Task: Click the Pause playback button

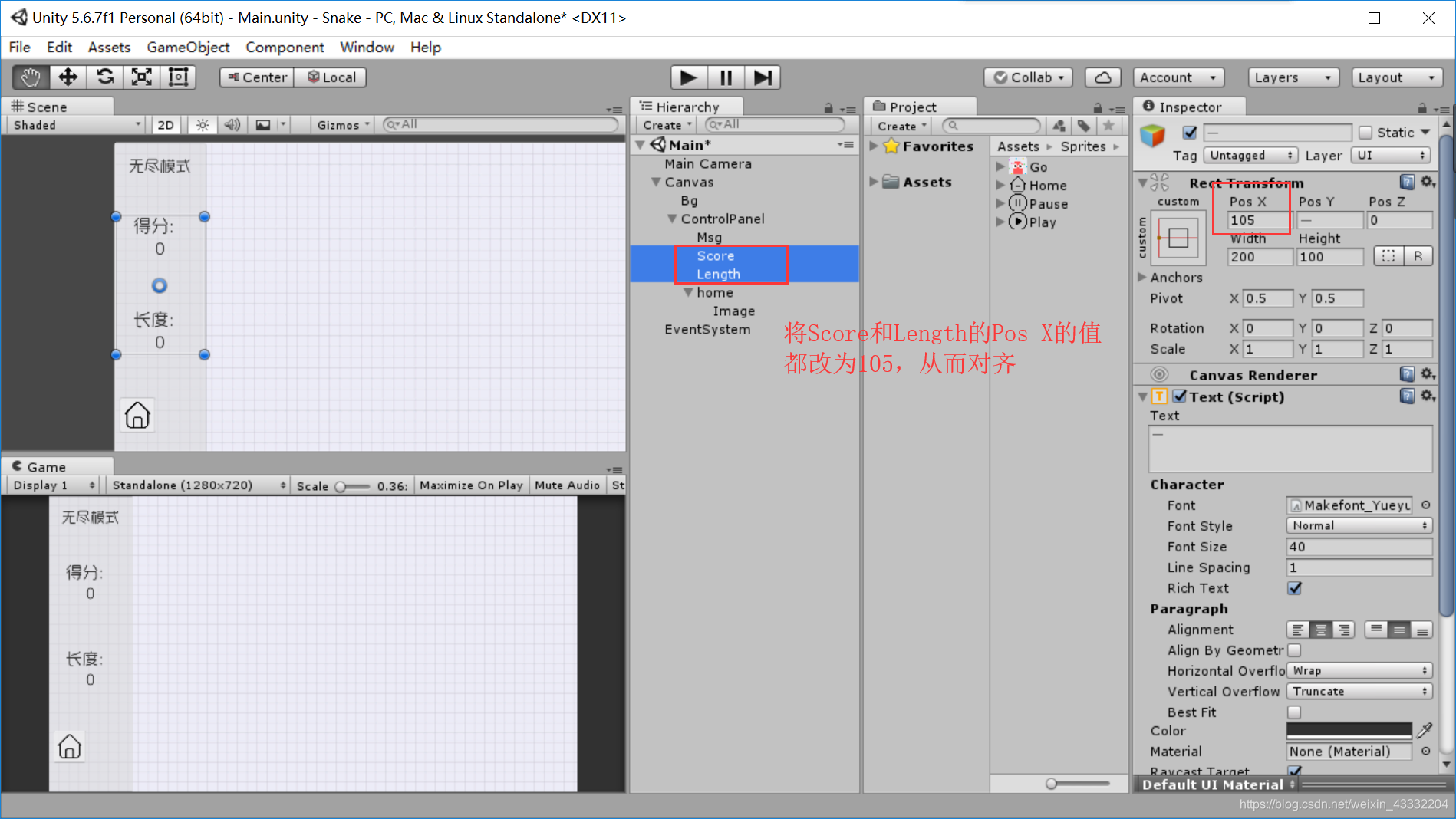Action: [725, 77]
